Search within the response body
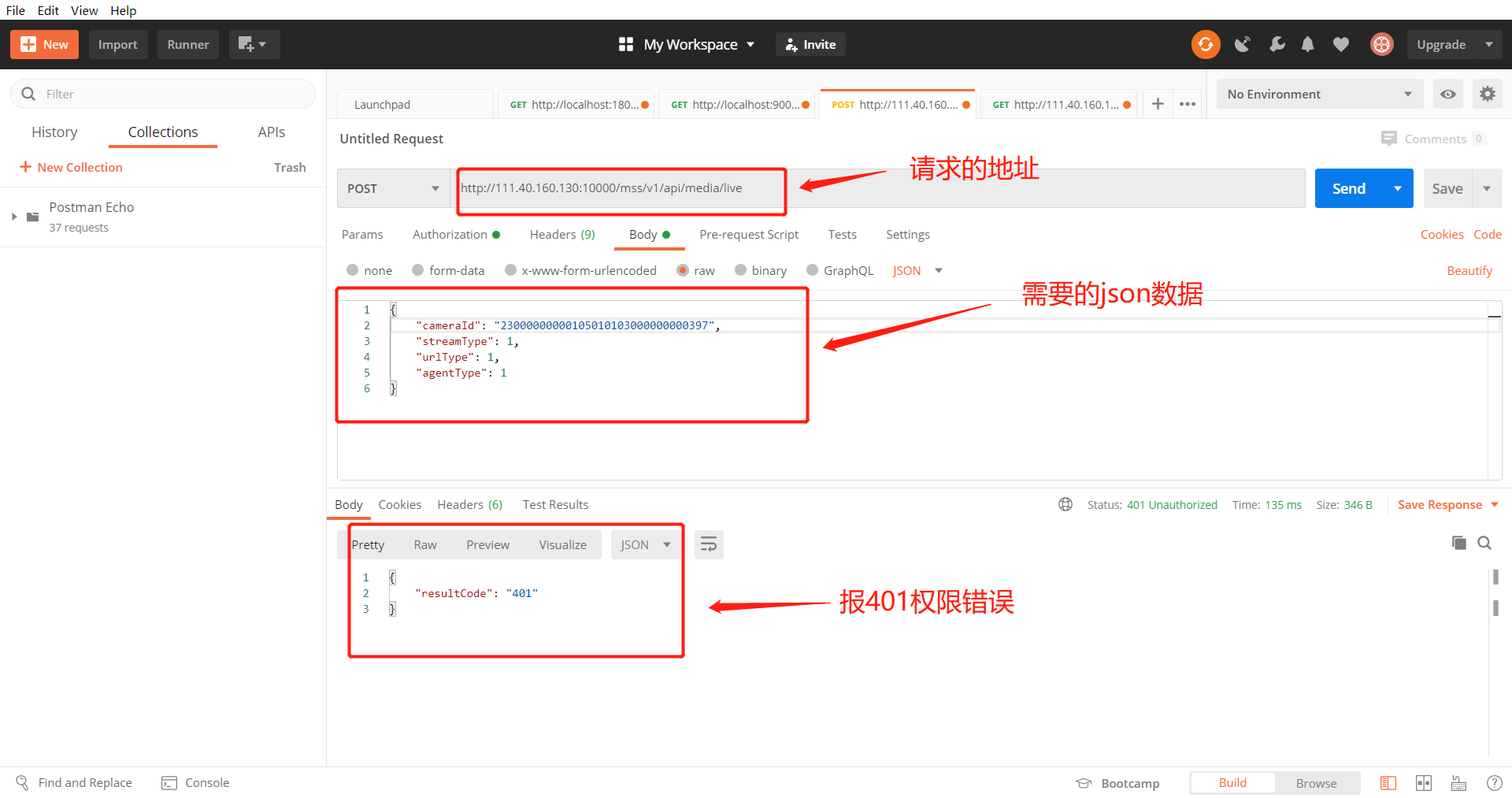This screenshot has height=798, width=1512. point(1484,543)
